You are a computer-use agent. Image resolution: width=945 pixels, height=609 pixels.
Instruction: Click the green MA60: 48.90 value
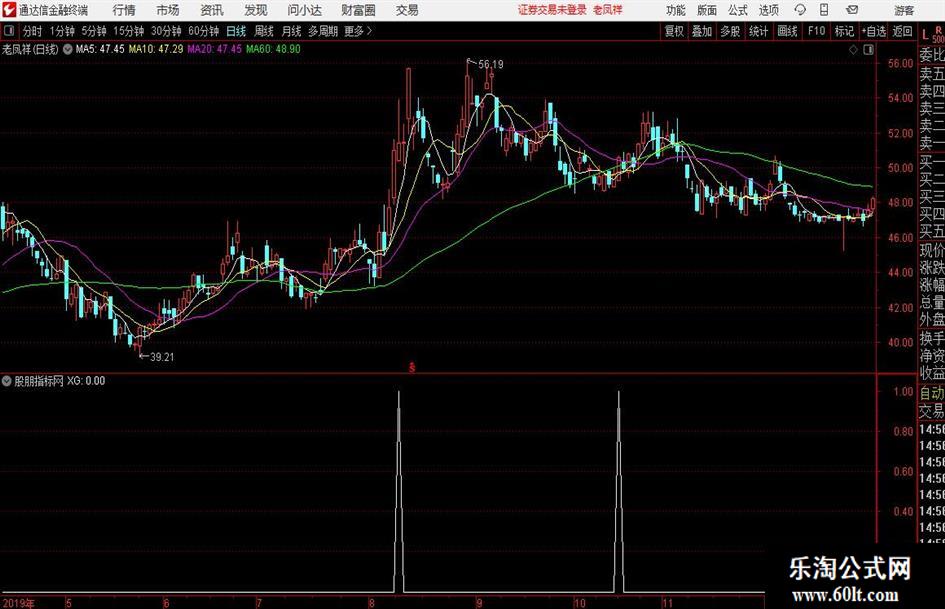(273, 49)
